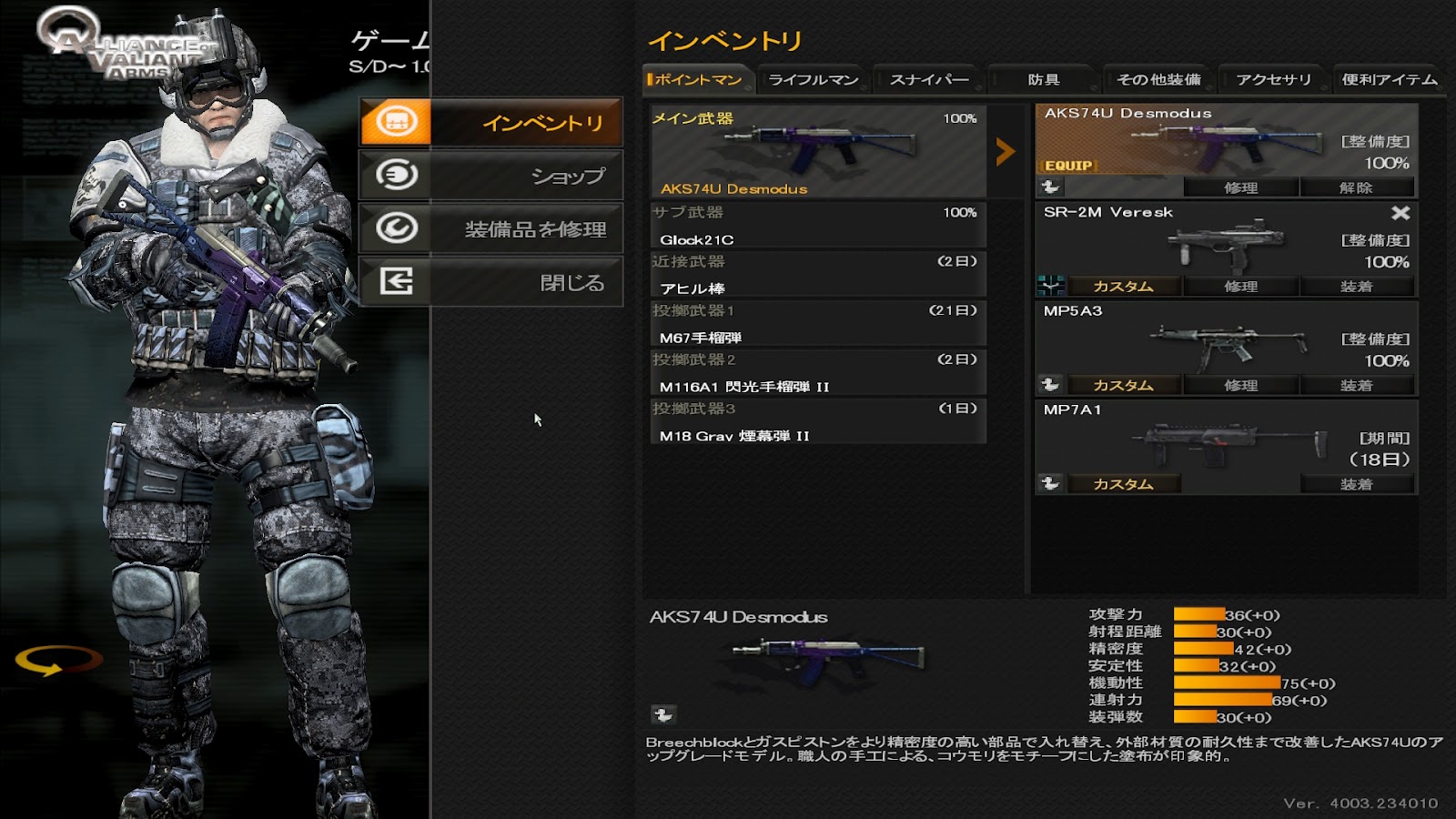Screen dimensions: 1456x819
Task: Click 修理 on the AKS74U Desmodus card
Action: [1240, 187]
